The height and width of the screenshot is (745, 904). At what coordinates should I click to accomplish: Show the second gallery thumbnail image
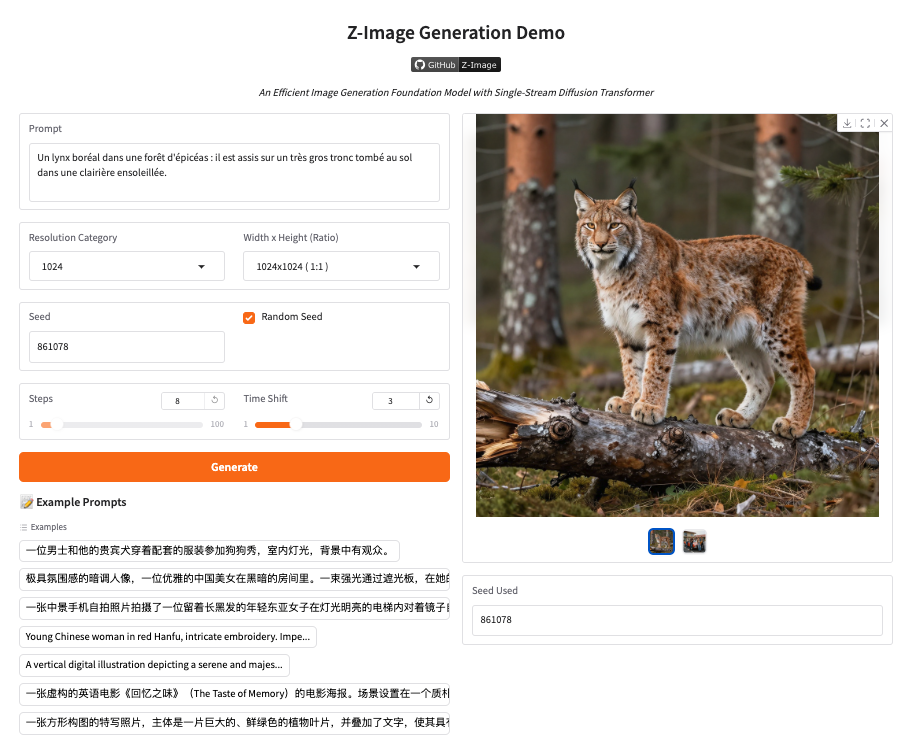point(694,541)
